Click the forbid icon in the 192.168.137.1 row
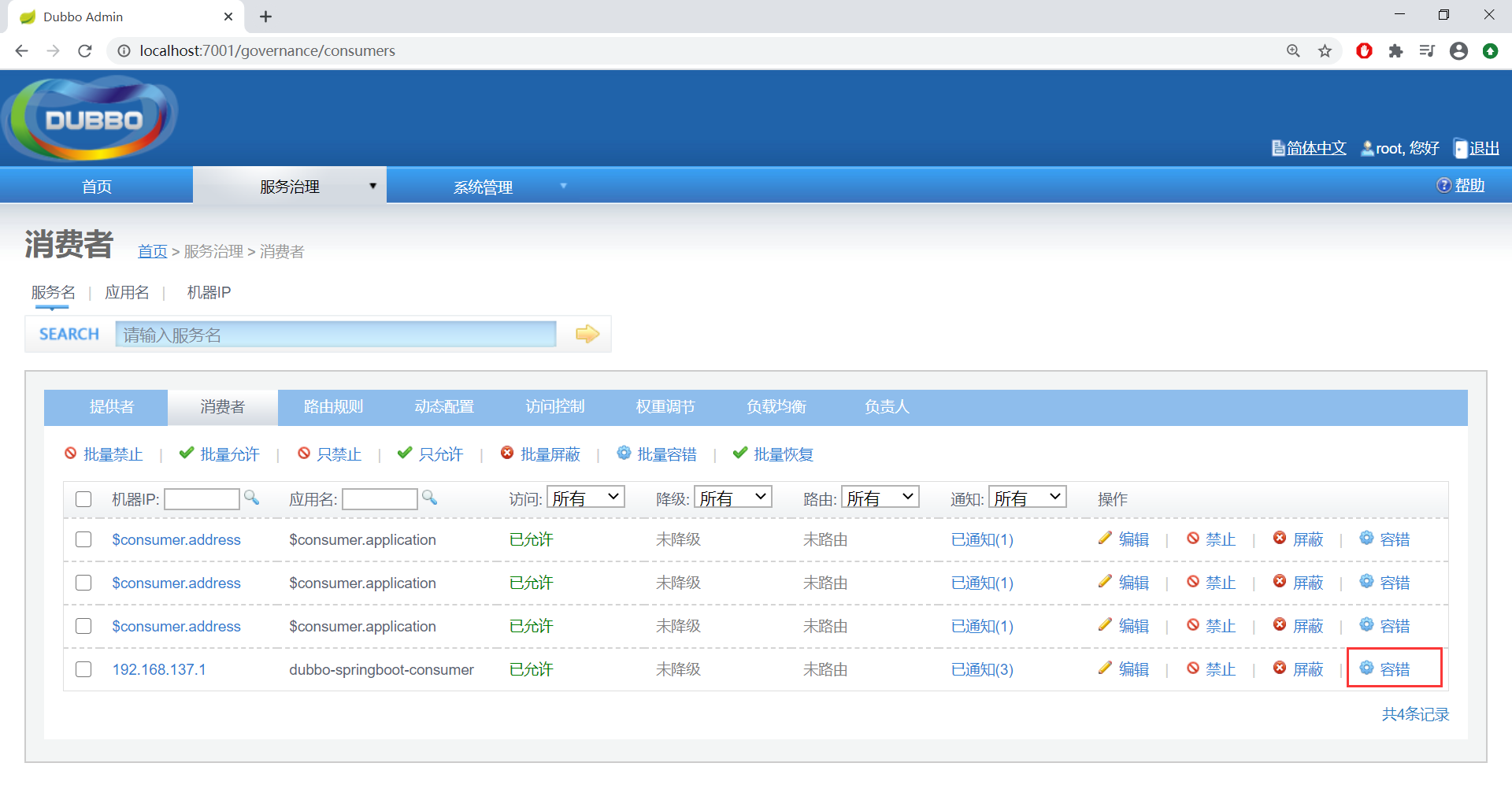 click(1193, 668)
